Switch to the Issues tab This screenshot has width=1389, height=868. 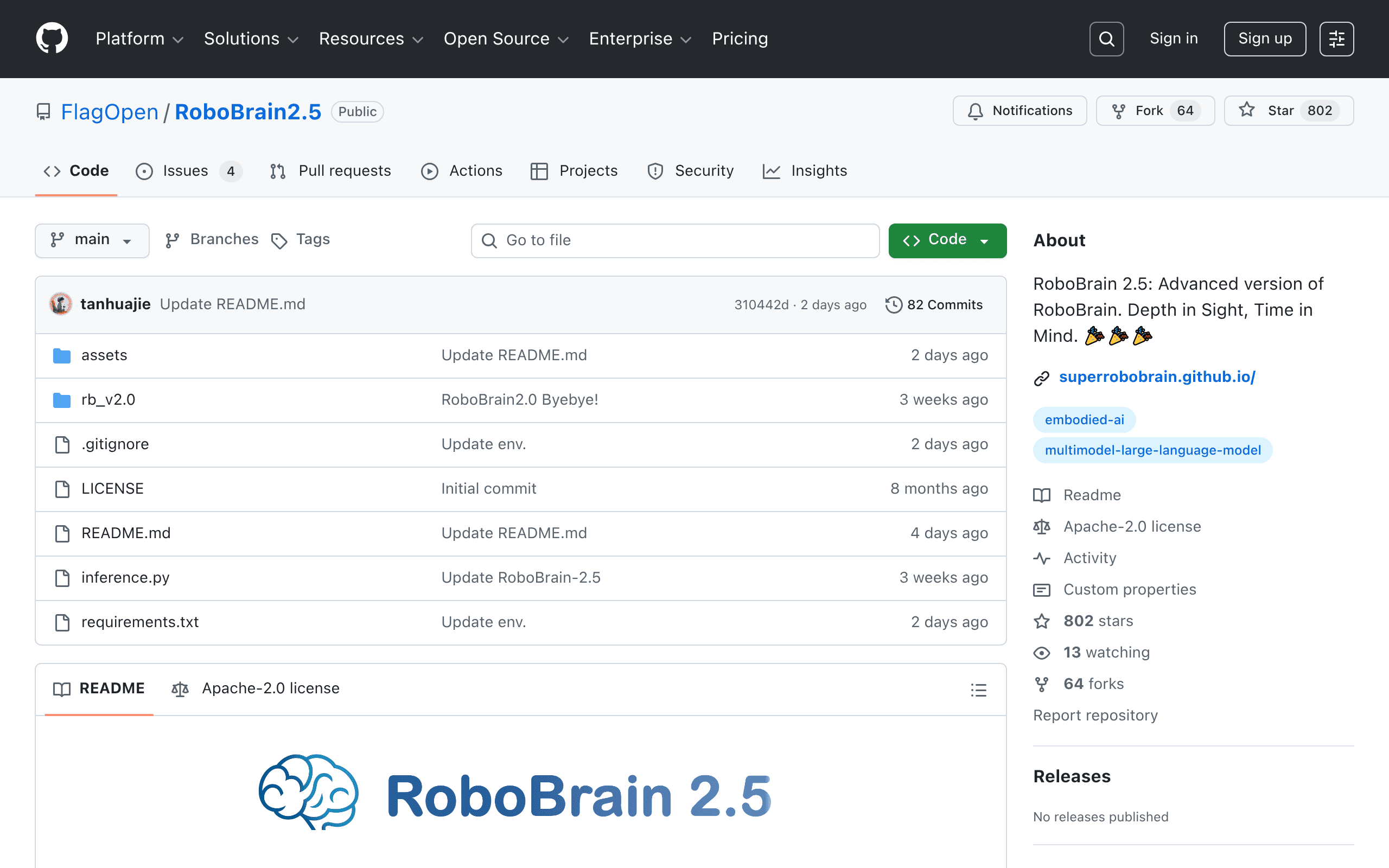tap(189, 171)
